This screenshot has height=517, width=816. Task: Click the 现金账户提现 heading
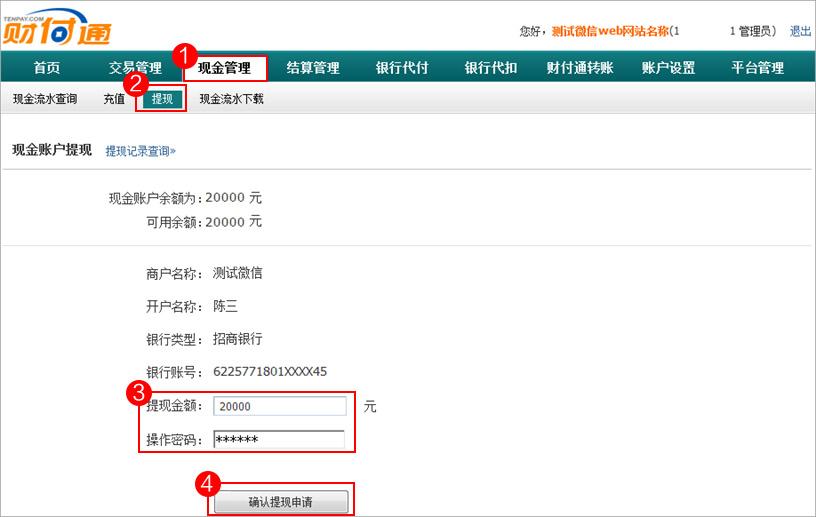coord(52,150)
